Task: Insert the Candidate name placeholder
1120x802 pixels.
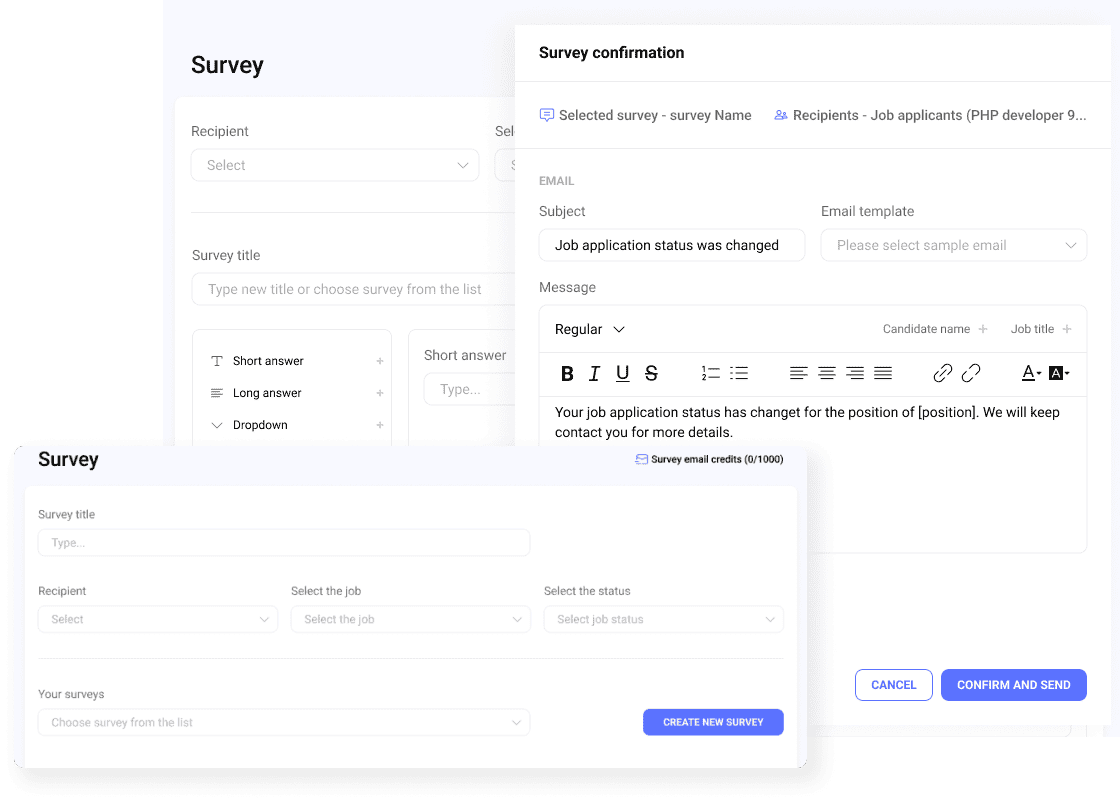Action: click(x=935, y=328)
